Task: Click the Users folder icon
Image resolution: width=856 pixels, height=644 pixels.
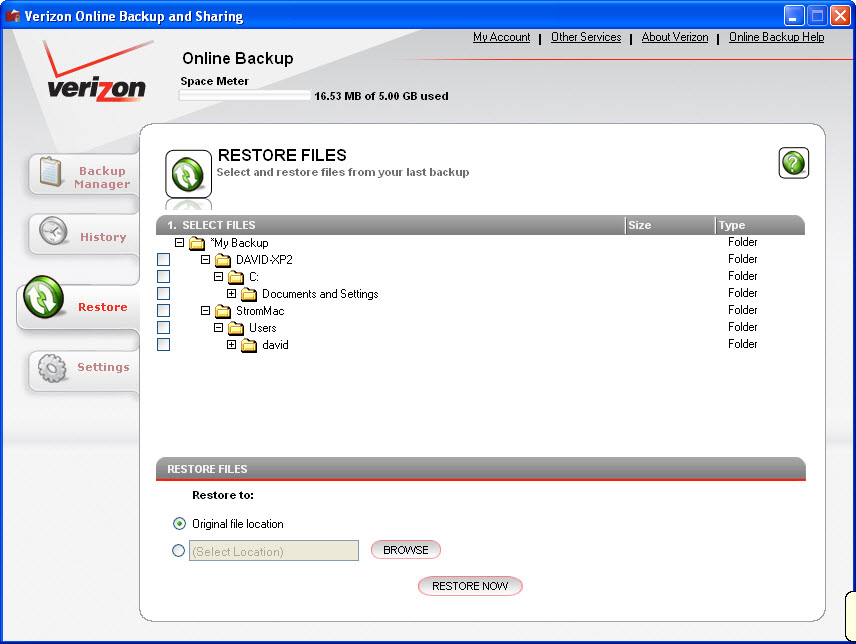Action: (x=236, y=328)
